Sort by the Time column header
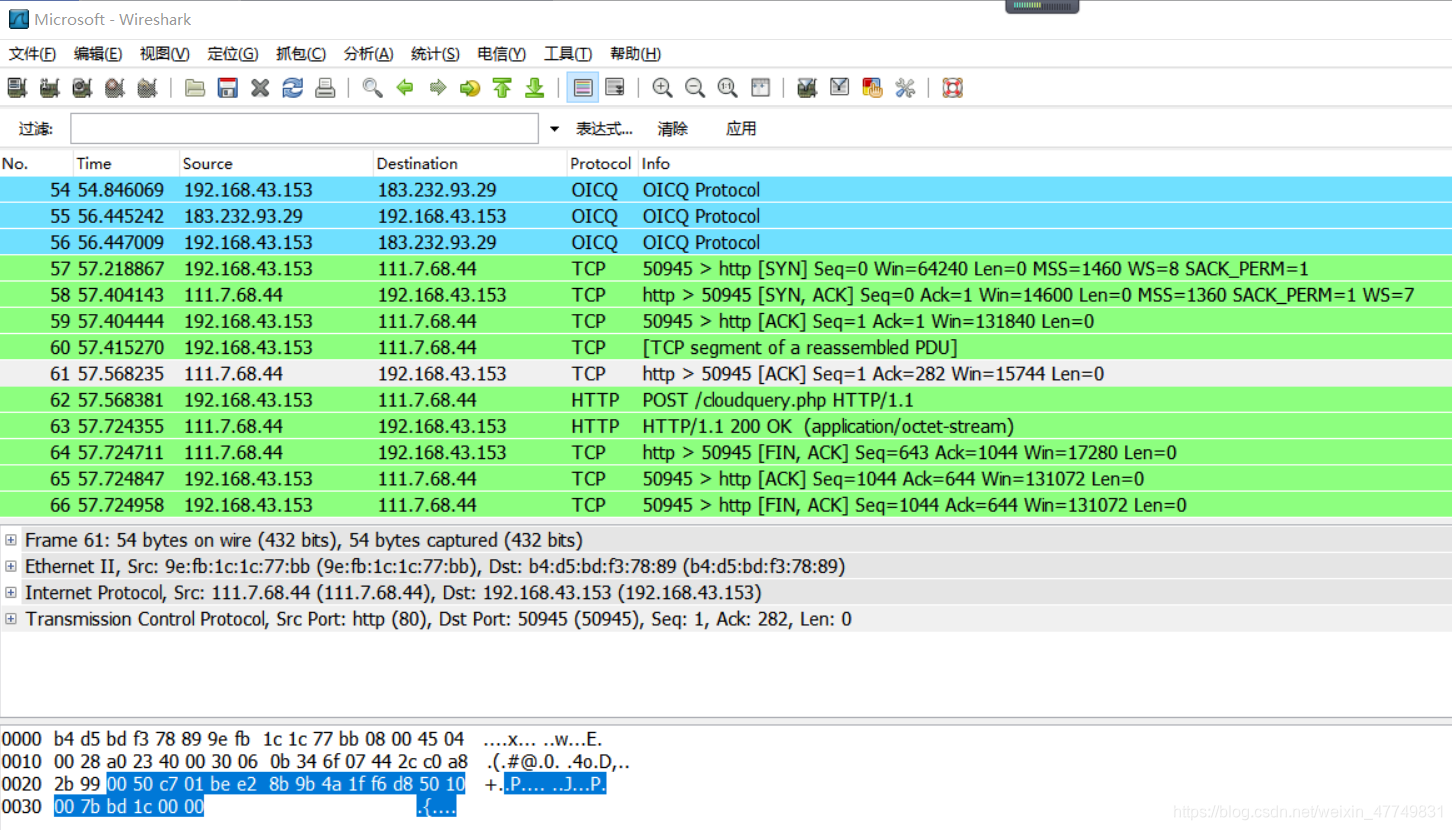Screen dimensions: 1452x830 click(x=126, y=163)
